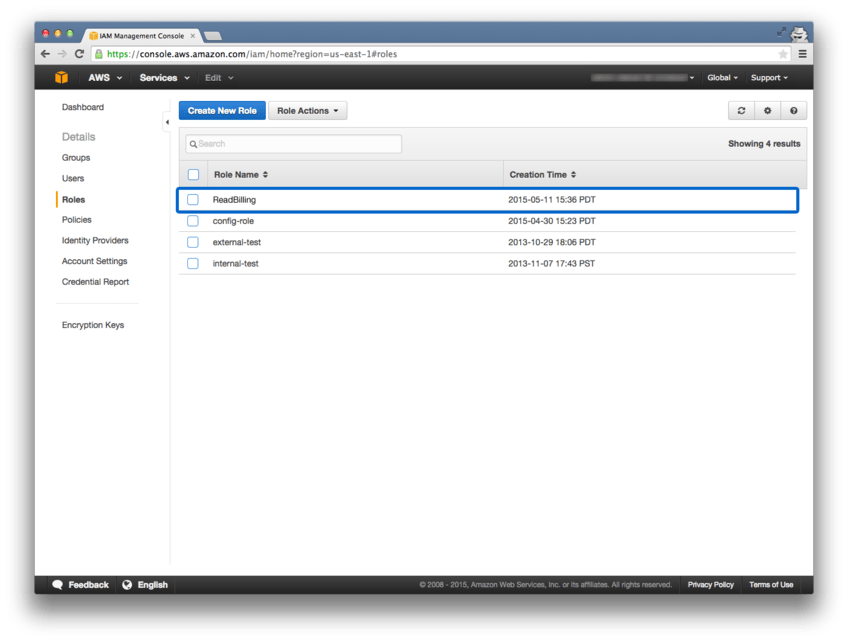This screenshot has height=642, width=848.
Task: Open the Edit dropdown
Action: [x=219, y=78]
